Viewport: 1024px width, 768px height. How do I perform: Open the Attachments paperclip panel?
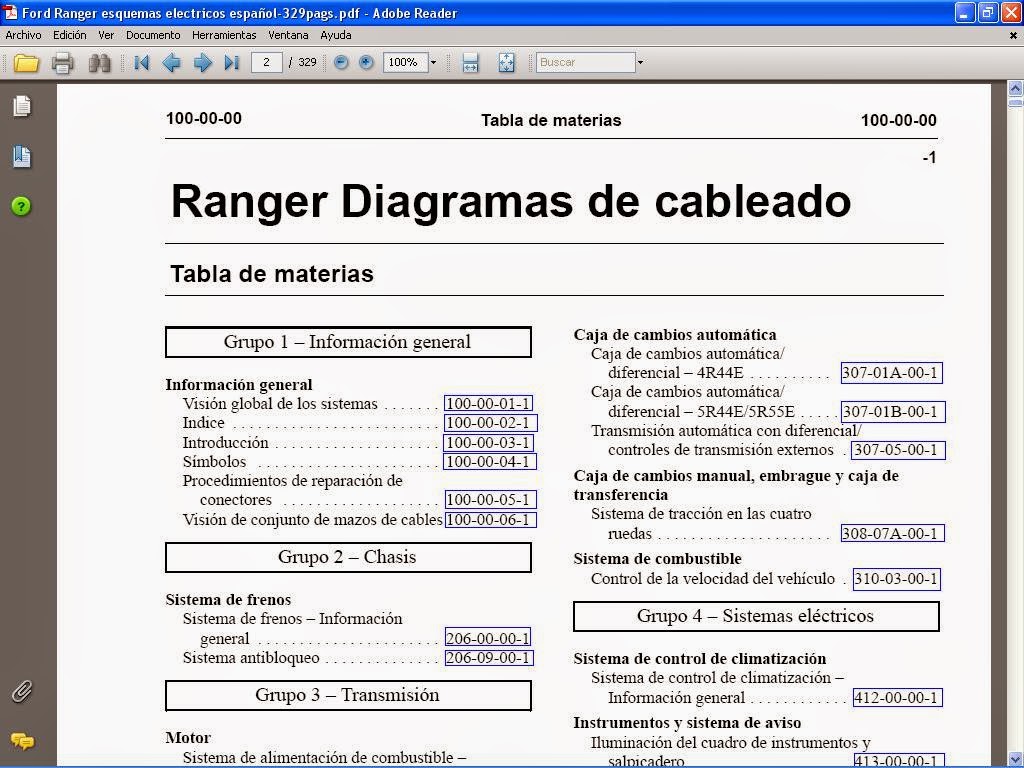pos(22,692)
